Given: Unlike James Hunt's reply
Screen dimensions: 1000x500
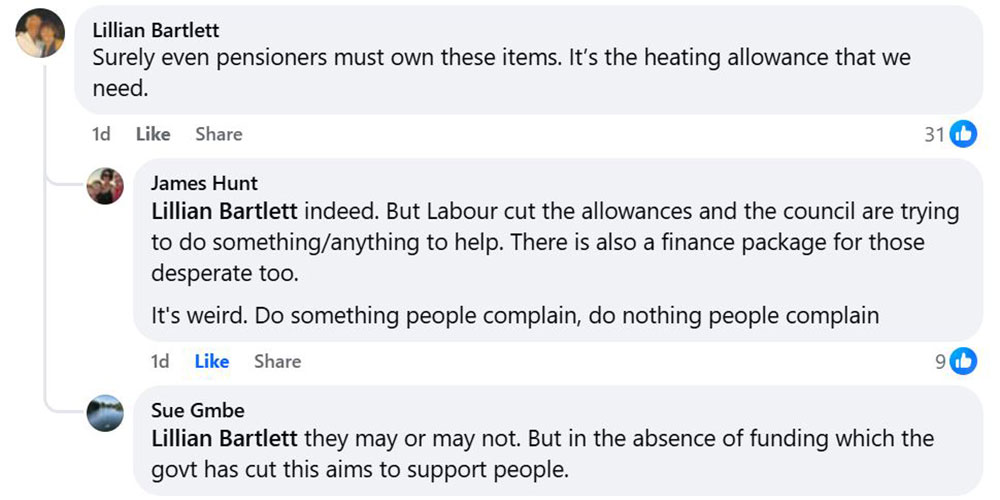Looking at the screenshot, I should tap(211, 361).
